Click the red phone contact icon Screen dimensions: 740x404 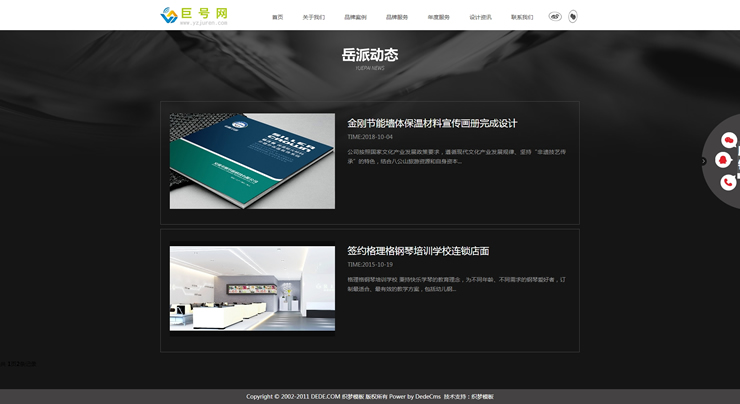pyautogui.click(x=727, y=182)
